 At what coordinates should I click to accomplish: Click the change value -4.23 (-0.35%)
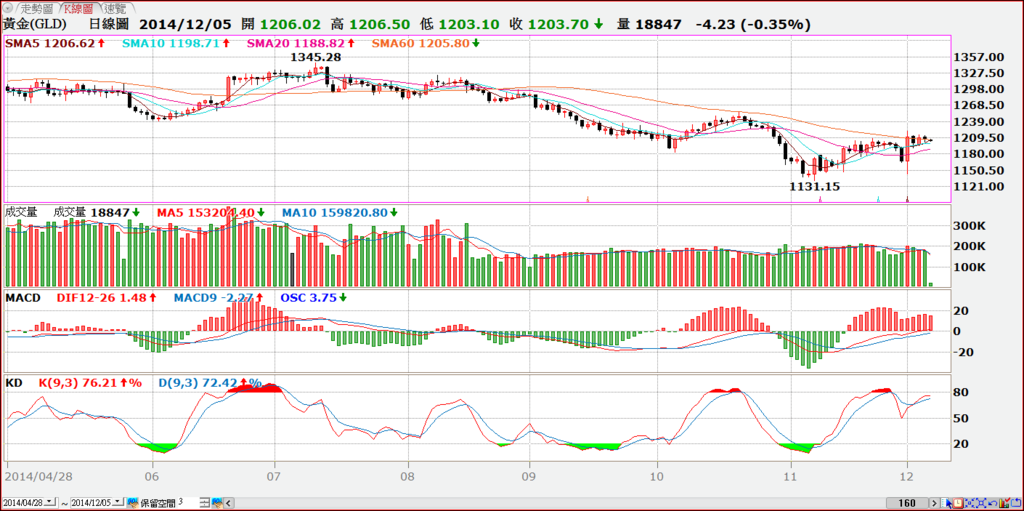tap(753, 24)
